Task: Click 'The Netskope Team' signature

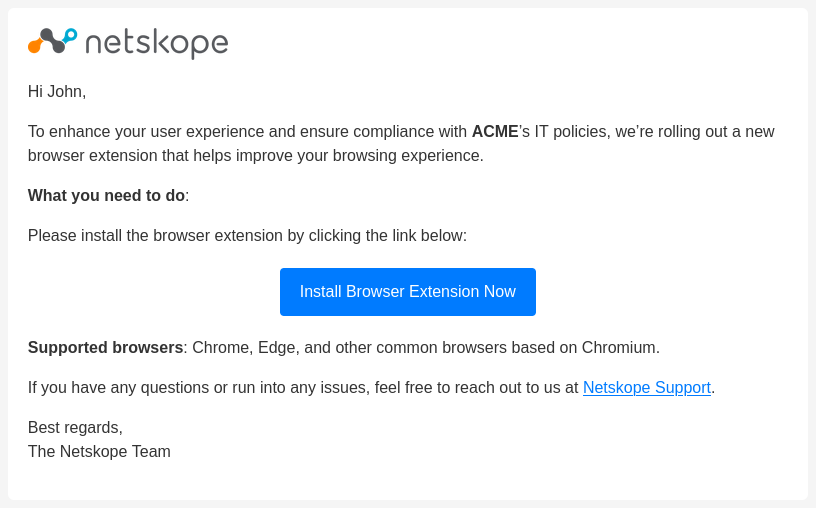Action: 99,451
